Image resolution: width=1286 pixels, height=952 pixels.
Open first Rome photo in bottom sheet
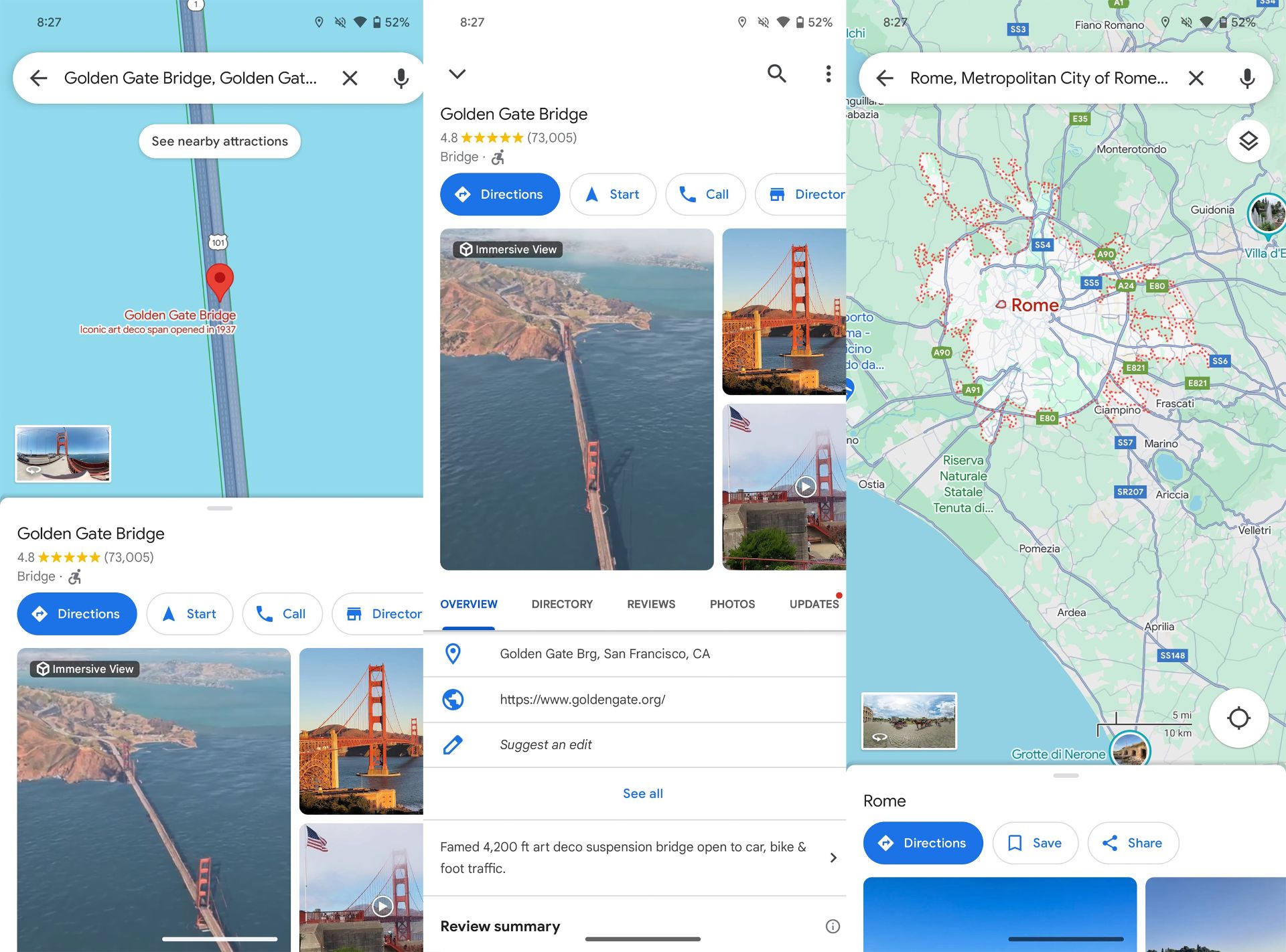click(x=999, y=915)
